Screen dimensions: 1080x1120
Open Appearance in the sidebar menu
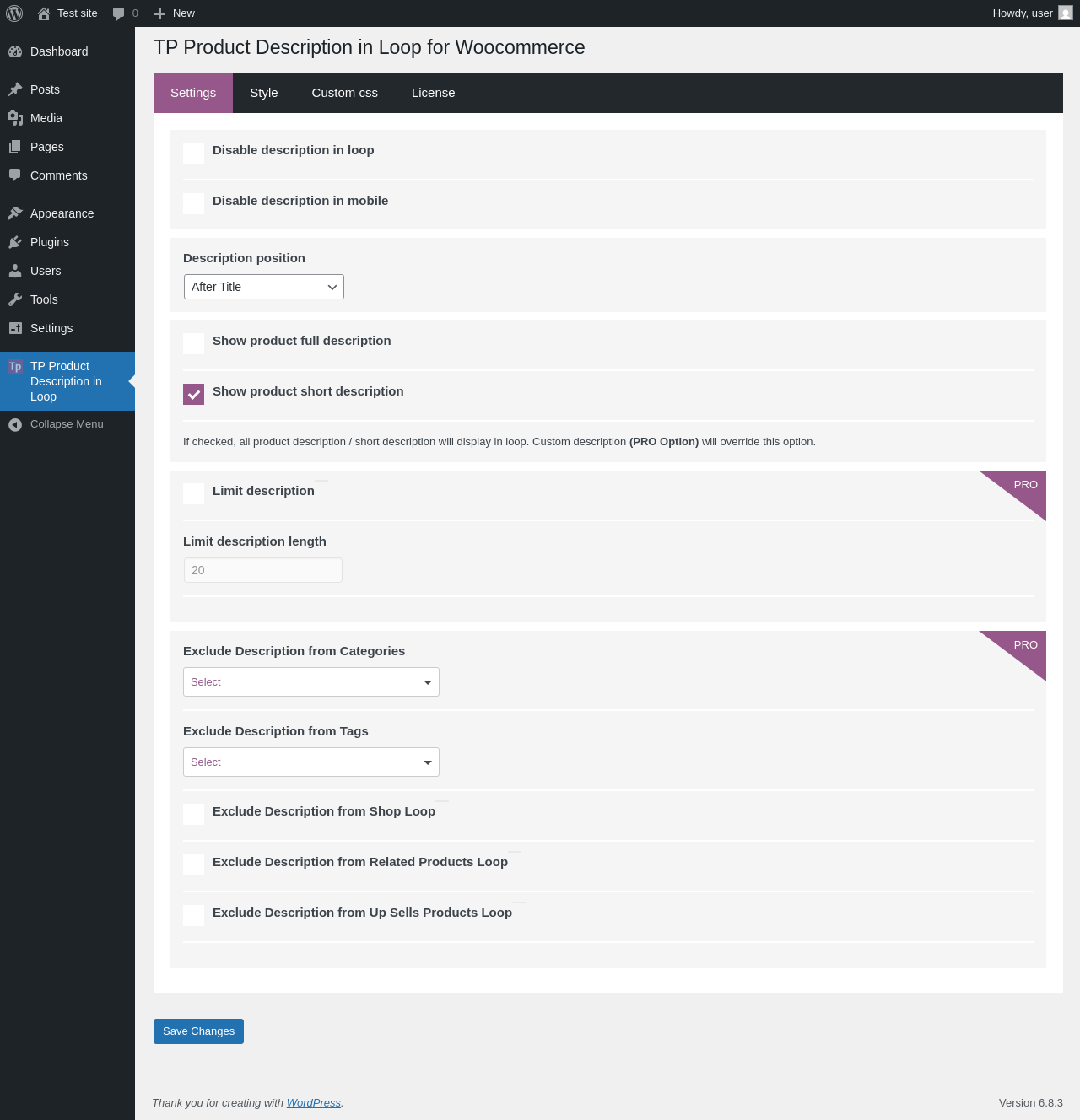pos(67,213)
